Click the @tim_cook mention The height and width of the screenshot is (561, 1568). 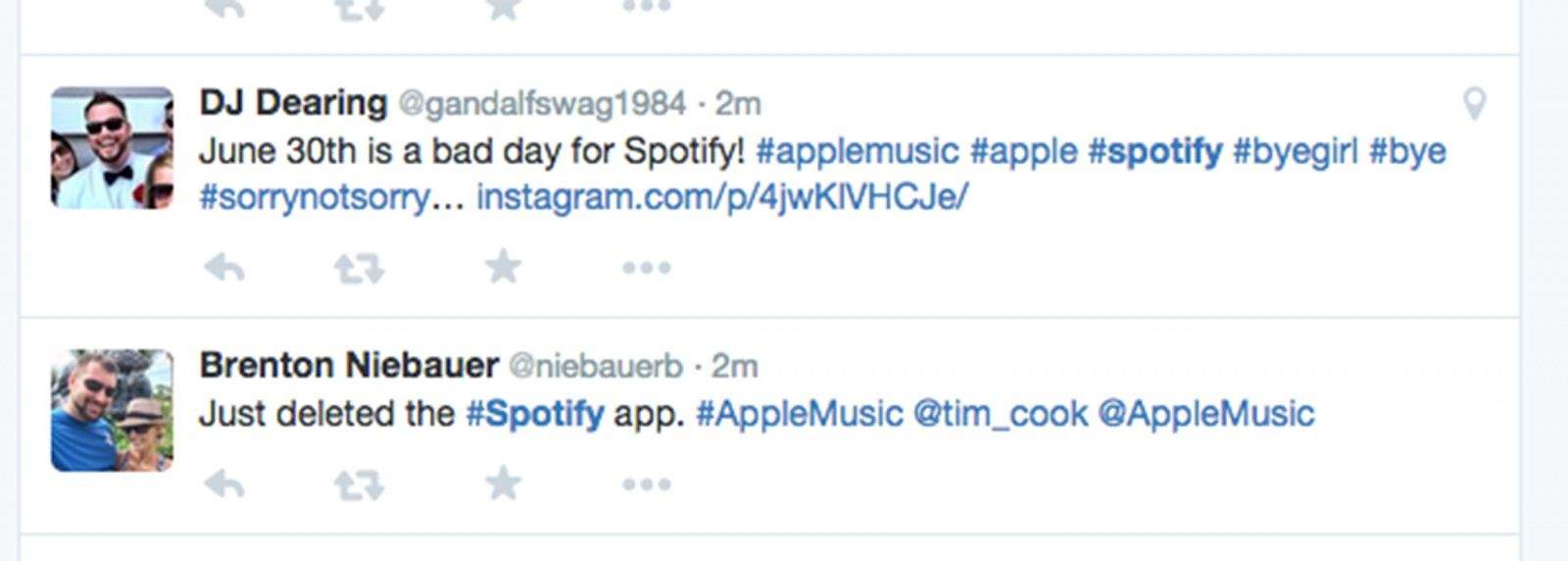1000,413
